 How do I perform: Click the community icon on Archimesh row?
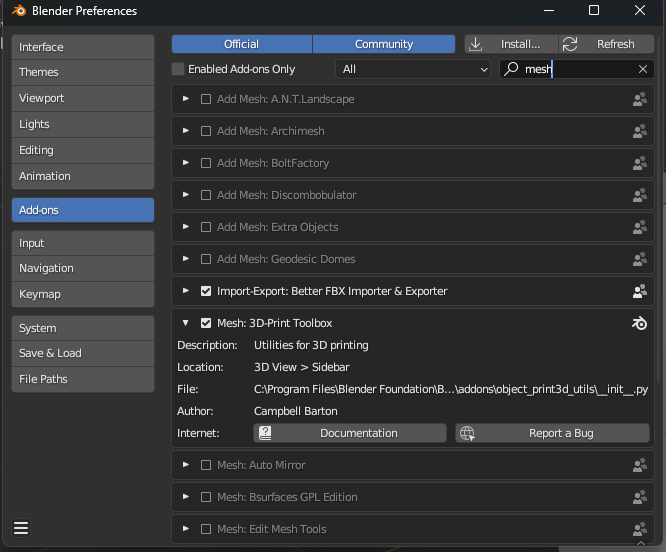pos(640,131)
